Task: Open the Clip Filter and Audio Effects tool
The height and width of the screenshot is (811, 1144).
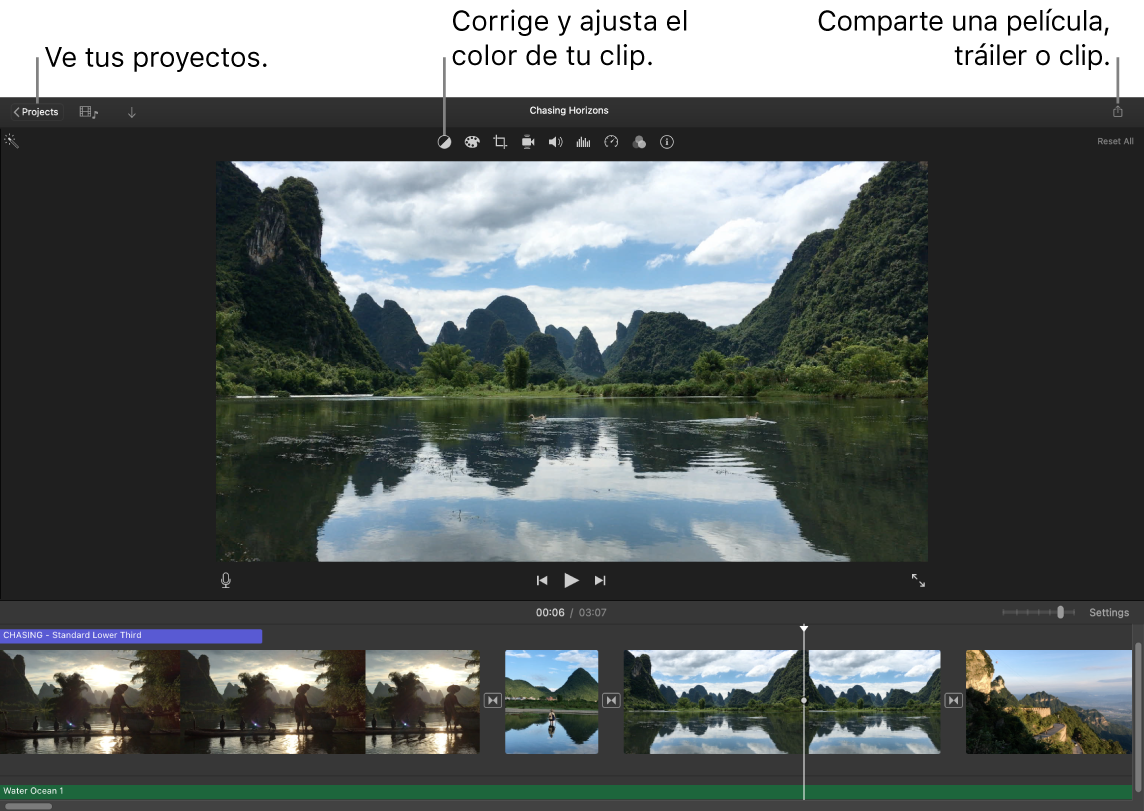Action: click(640, 141)
